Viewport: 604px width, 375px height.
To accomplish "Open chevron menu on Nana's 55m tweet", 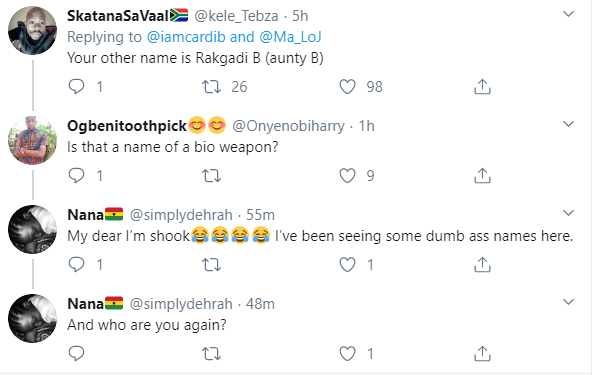I will (569, 213).
